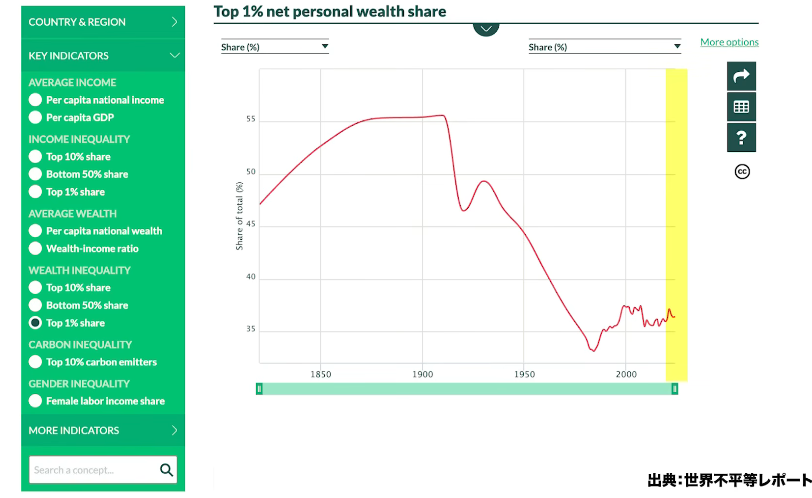
Task: Click the search magnifier icon
Action: [166, 470]
